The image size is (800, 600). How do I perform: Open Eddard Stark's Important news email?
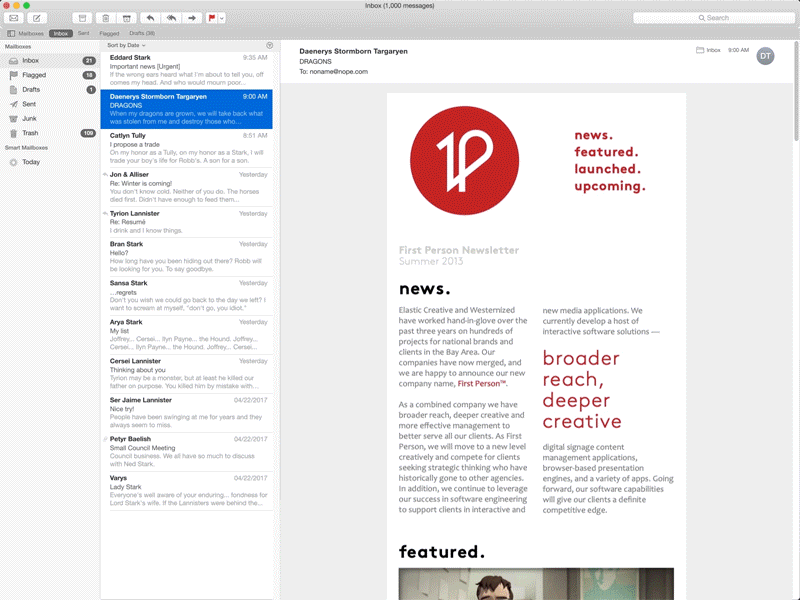(x=187, y=70)
